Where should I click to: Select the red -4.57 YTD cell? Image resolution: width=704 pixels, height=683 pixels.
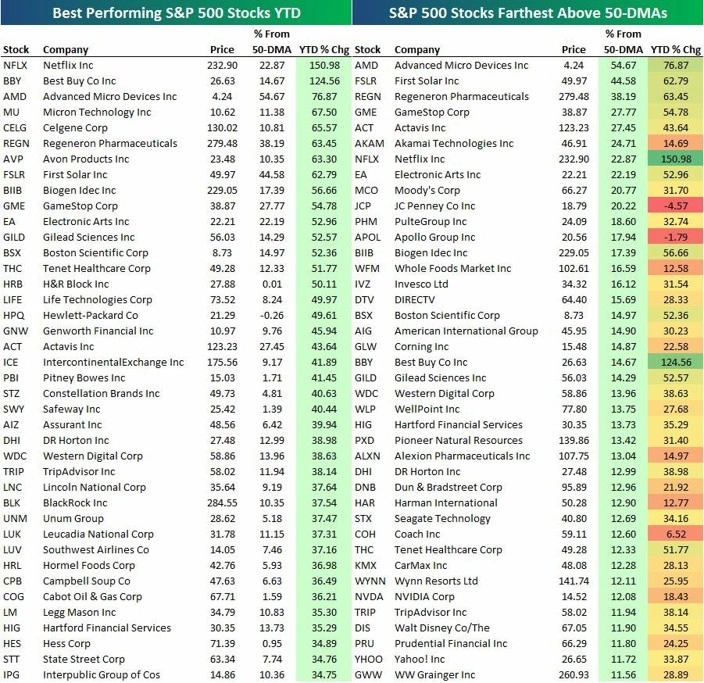[676, 206]
